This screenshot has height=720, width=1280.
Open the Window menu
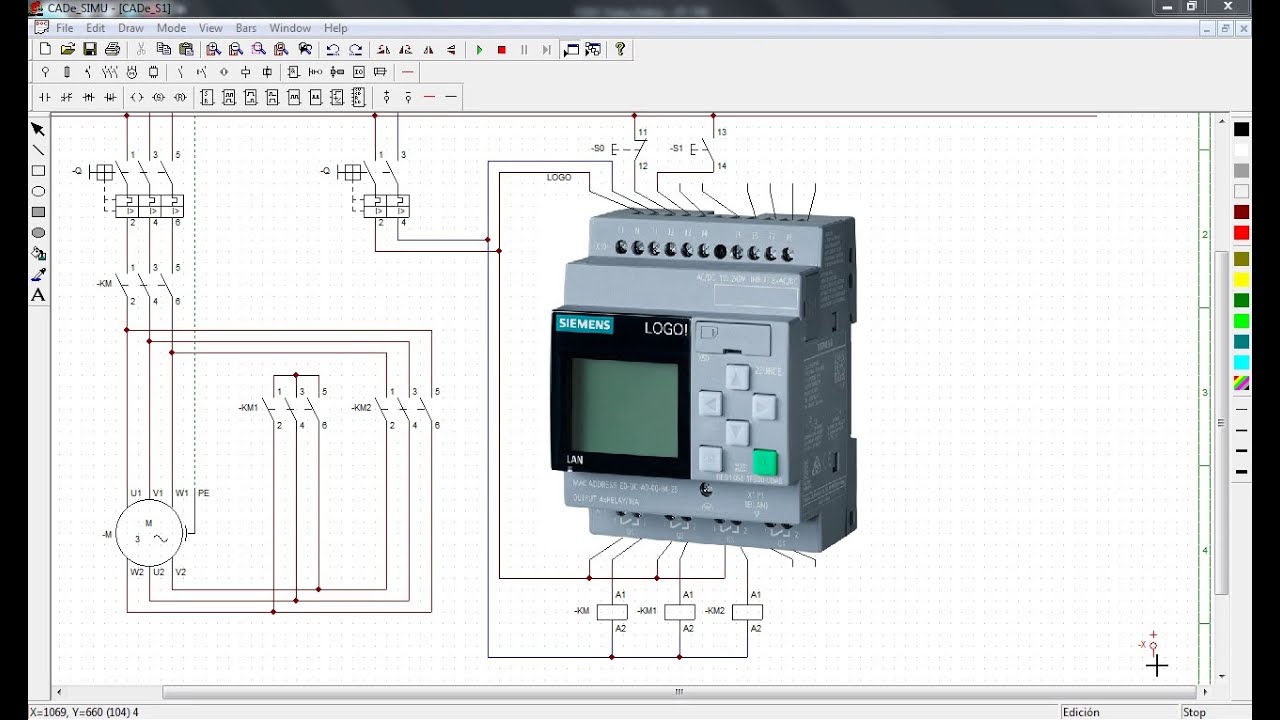point(290,28)
